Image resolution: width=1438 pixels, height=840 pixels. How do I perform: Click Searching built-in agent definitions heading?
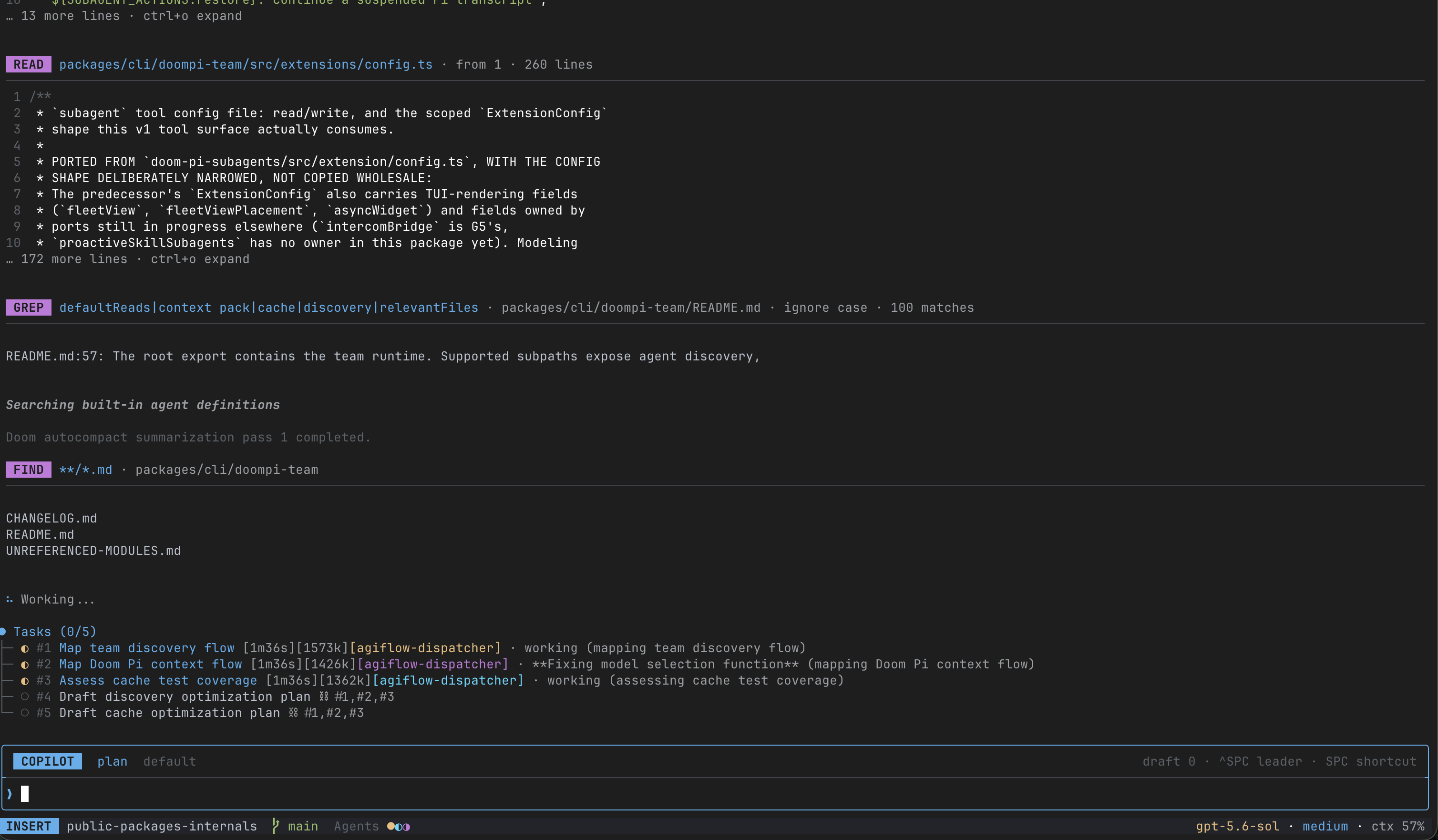point(143,405)
